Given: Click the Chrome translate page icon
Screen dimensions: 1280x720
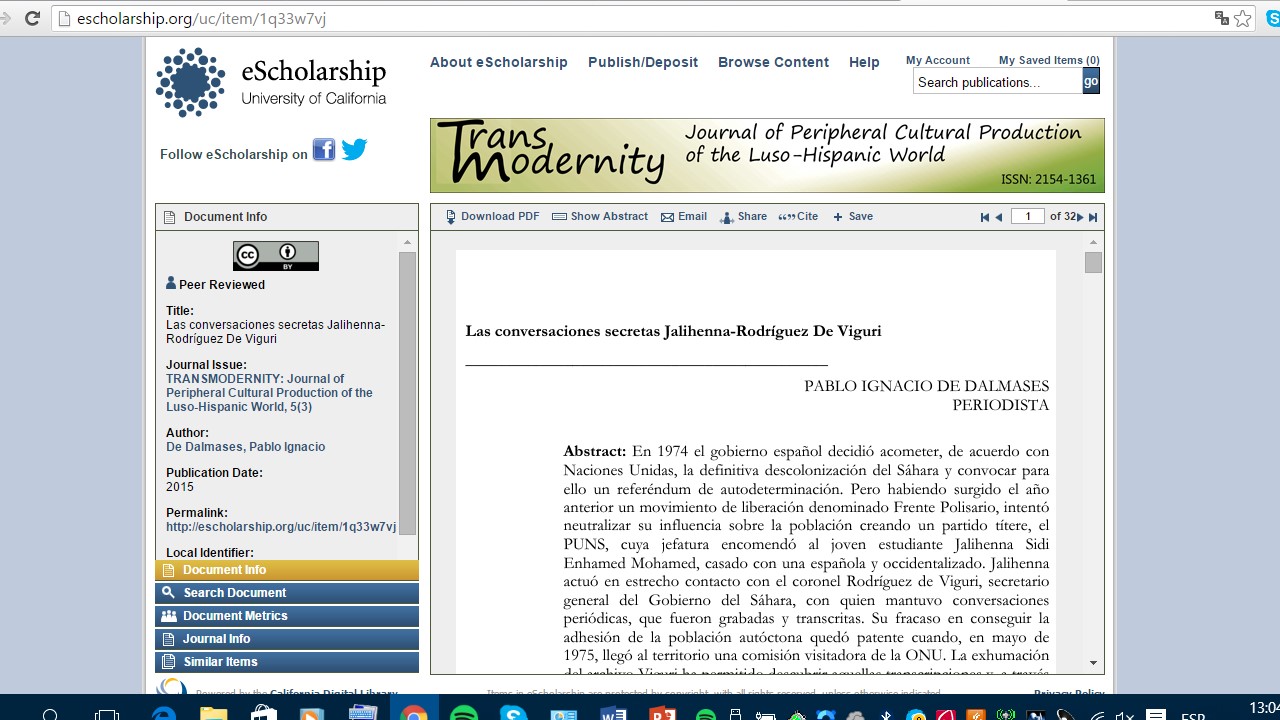Looking at the screenshot, I should 1222,18.
